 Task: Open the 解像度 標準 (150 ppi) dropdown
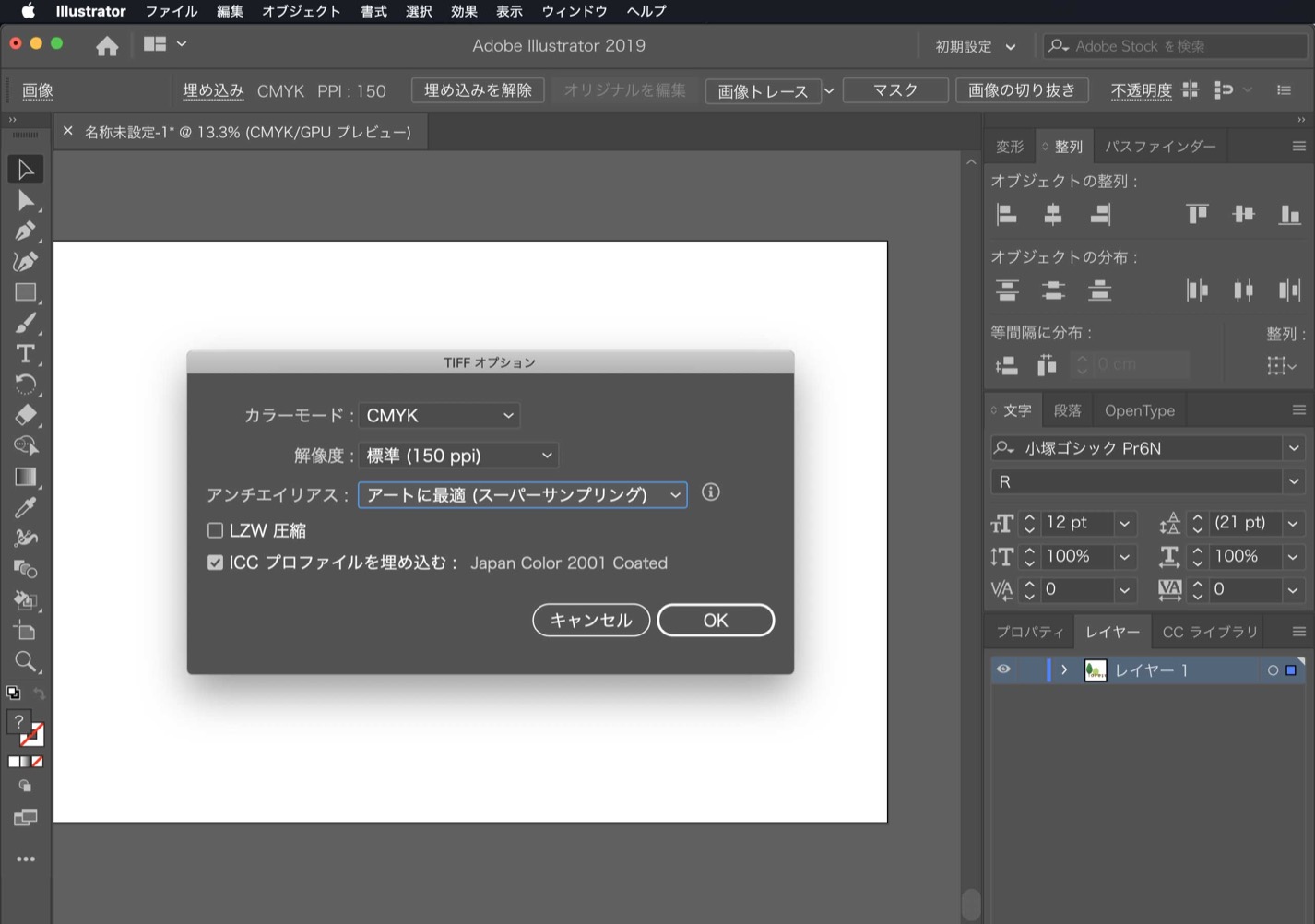458,456
